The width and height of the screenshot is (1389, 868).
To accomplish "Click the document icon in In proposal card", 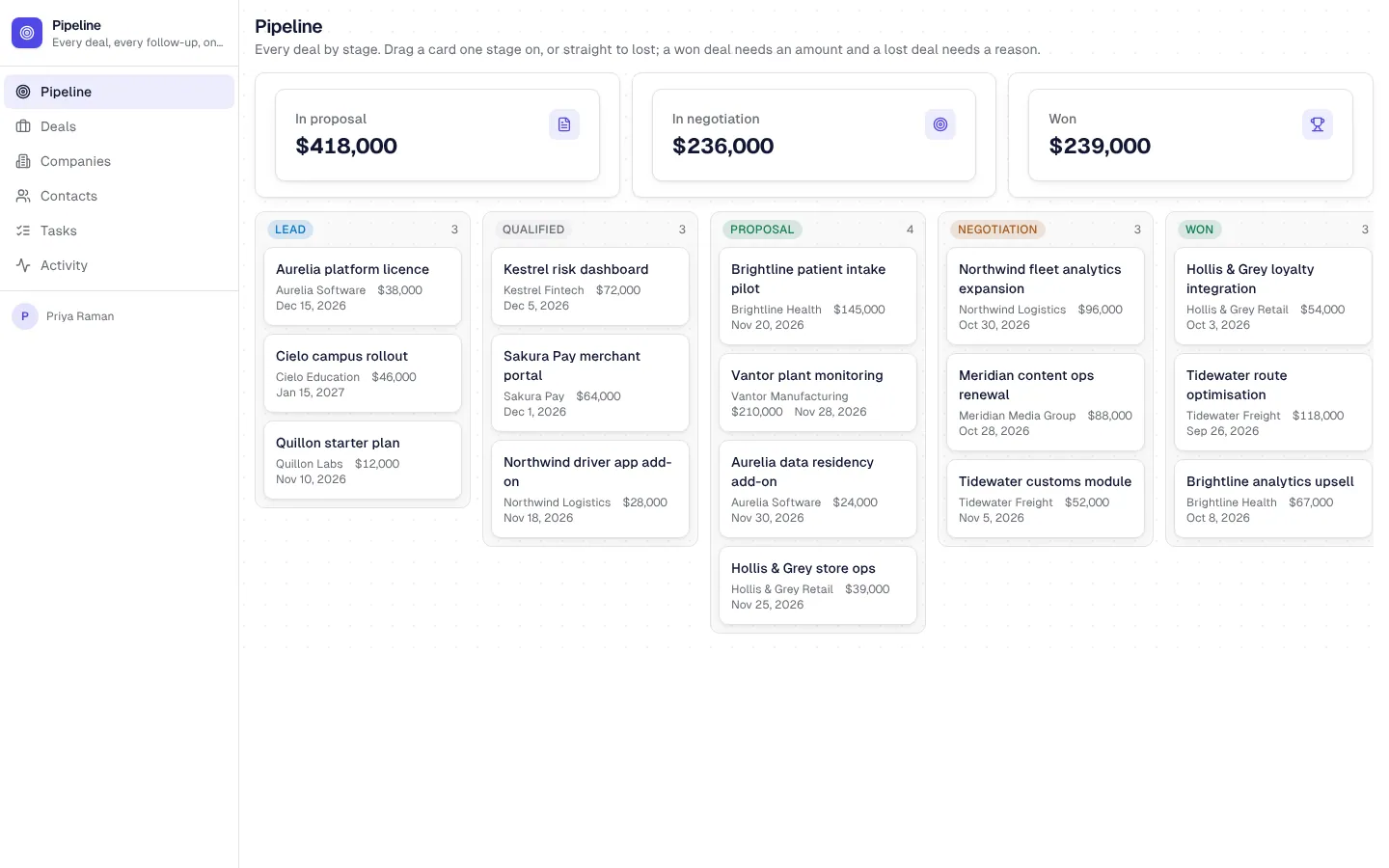I will 564,124.
